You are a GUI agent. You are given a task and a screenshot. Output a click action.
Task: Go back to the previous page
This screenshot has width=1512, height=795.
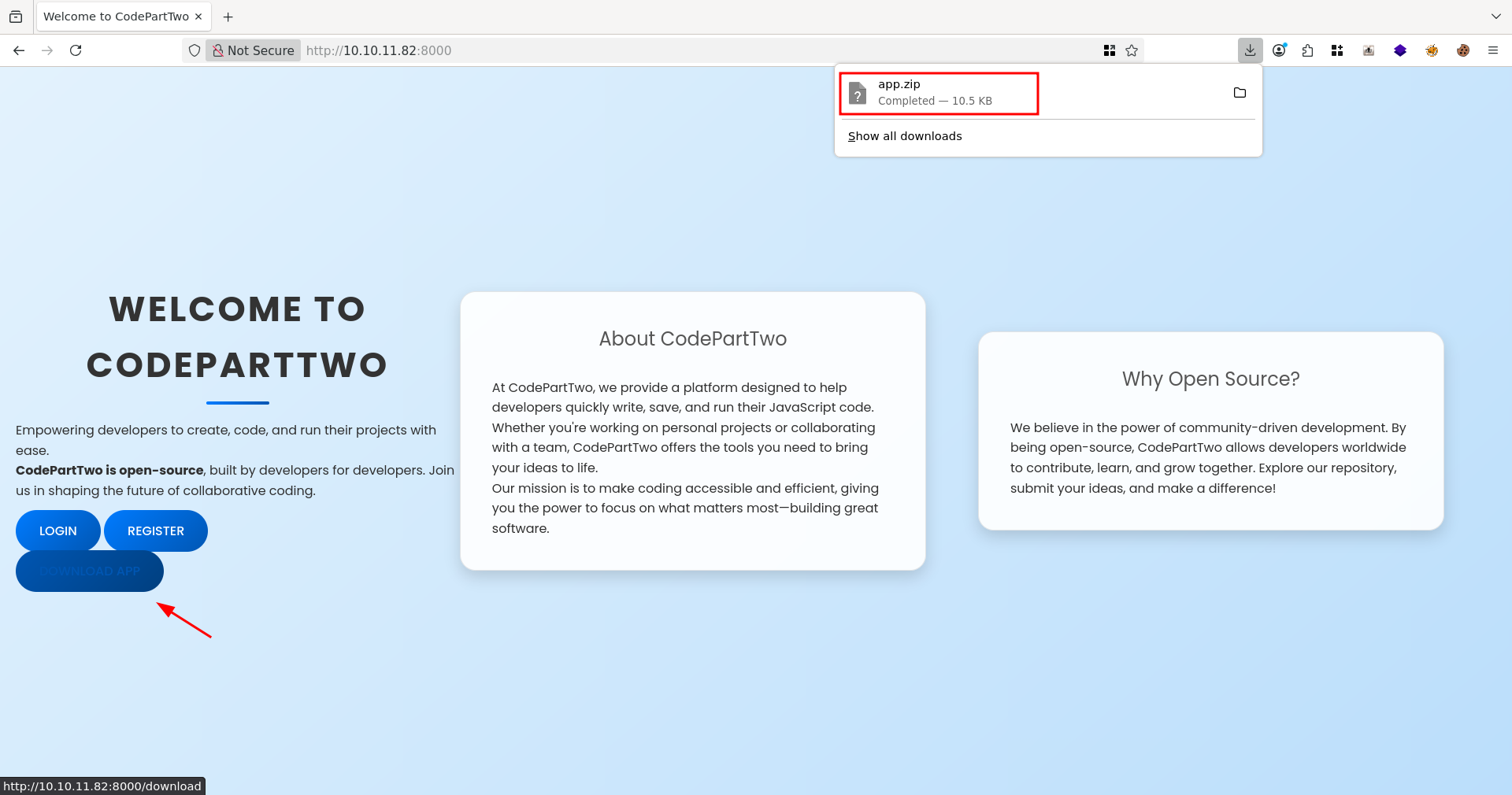[x=19, y=50]
